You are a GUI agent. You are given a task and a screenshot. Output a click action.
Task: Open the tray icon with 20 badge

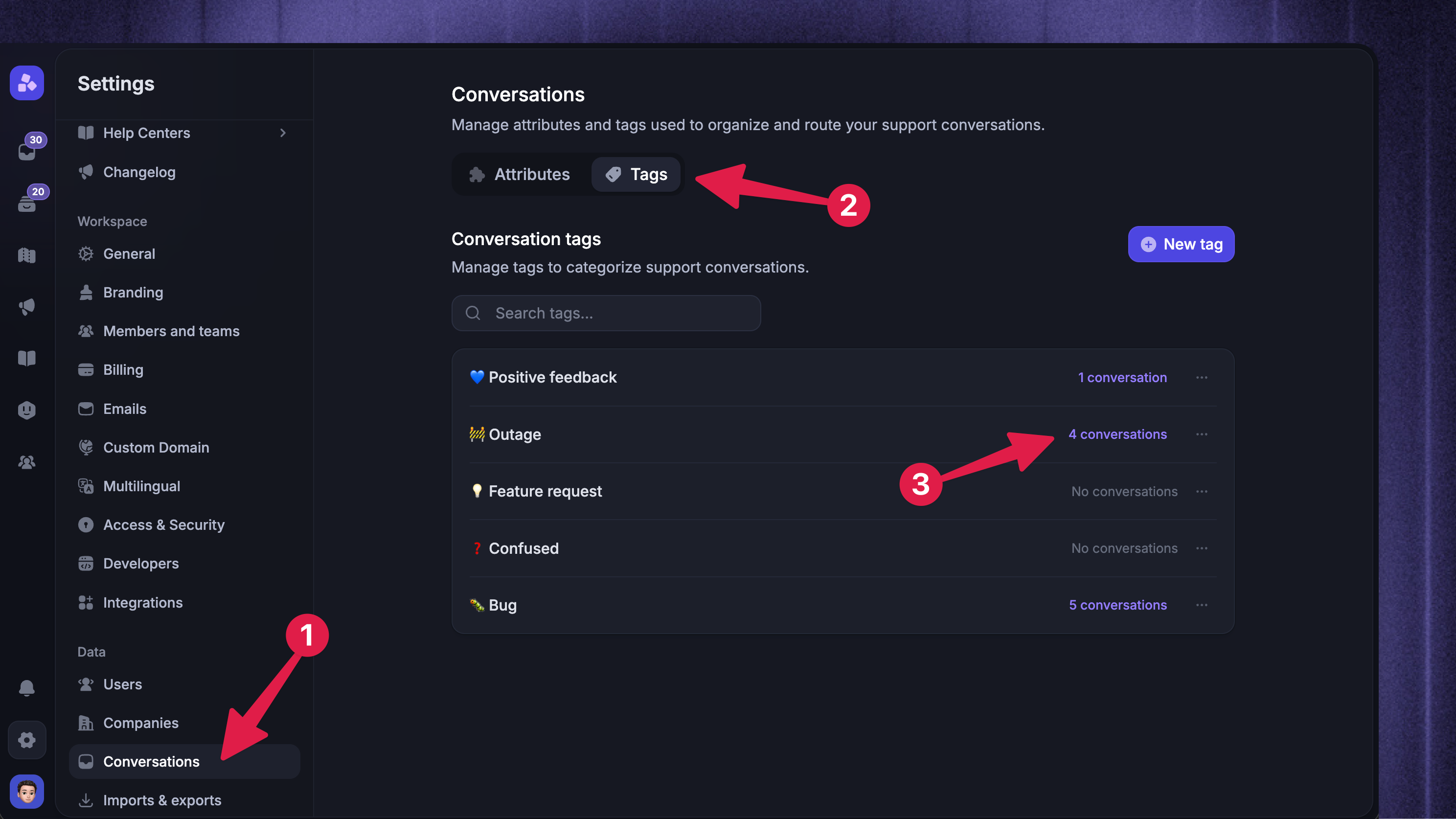(x=26, y=204)
